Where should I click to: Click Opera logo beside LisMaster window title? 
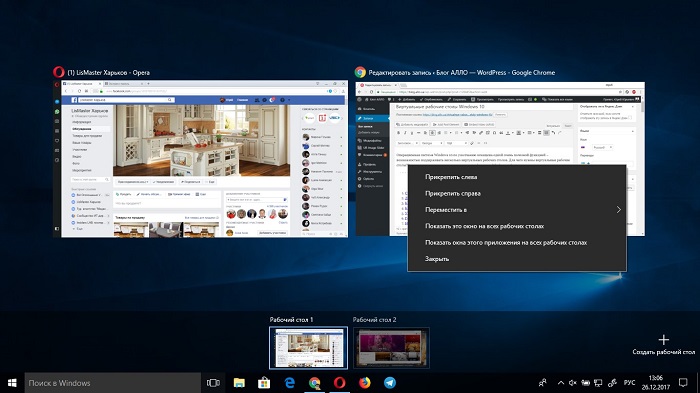(58, 72)
